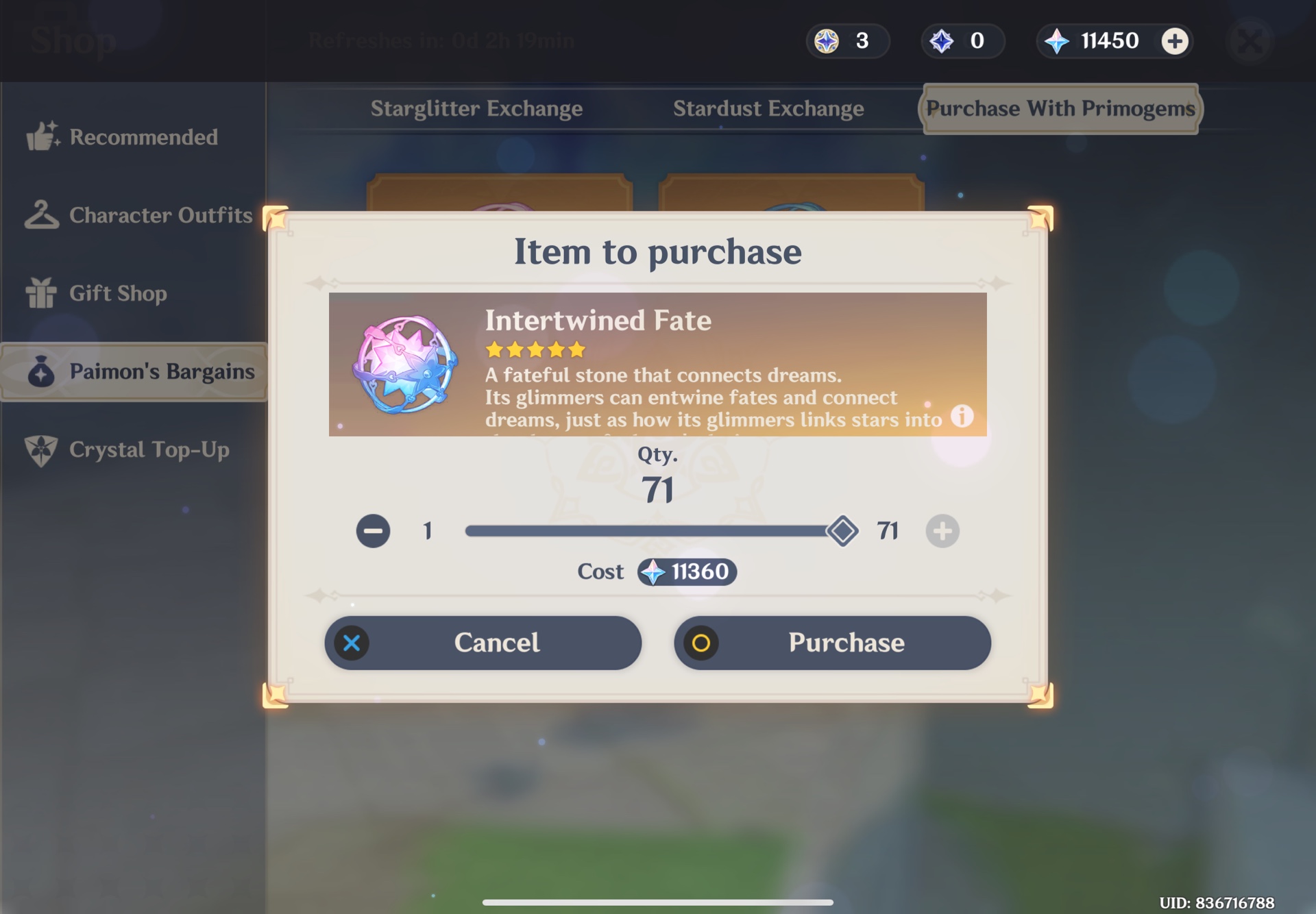
Task: Open the Starglitter Exchange tab
Action: pos(476,108)
